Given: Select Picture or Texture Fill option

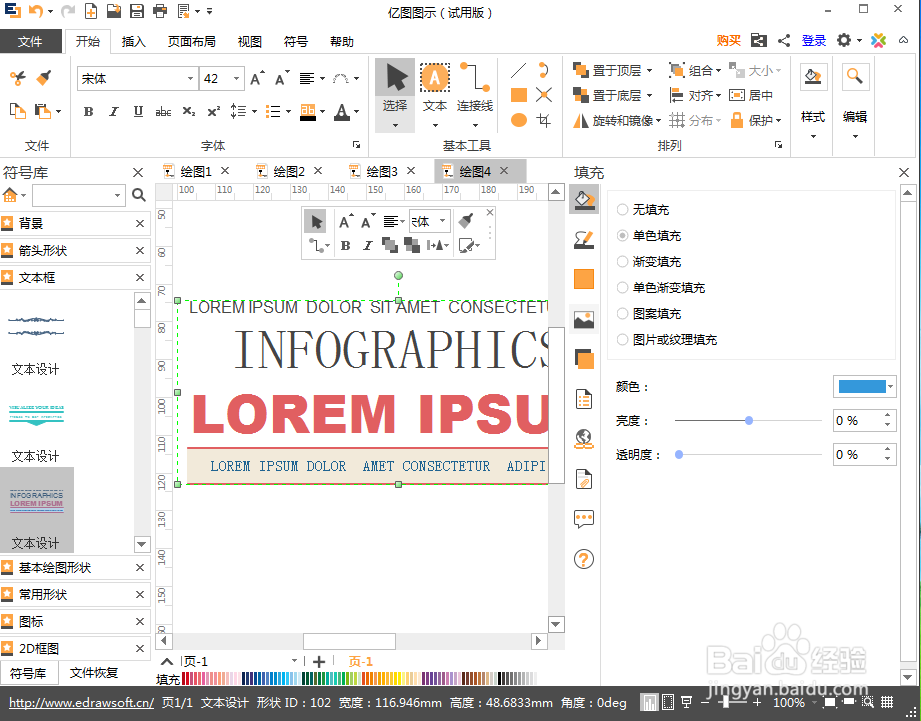Looking at the screenshot, I should (622, 339).
